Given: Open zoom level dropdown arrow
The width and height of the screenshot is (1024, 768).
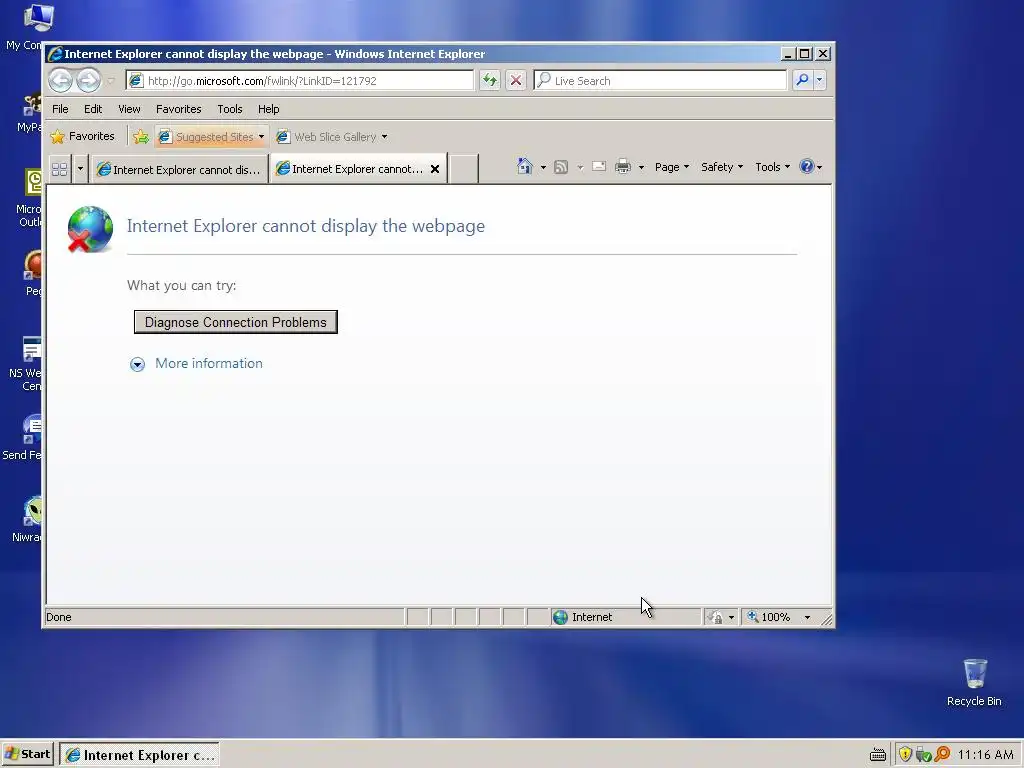Looking at the screenshot, I should coord(807,617).
